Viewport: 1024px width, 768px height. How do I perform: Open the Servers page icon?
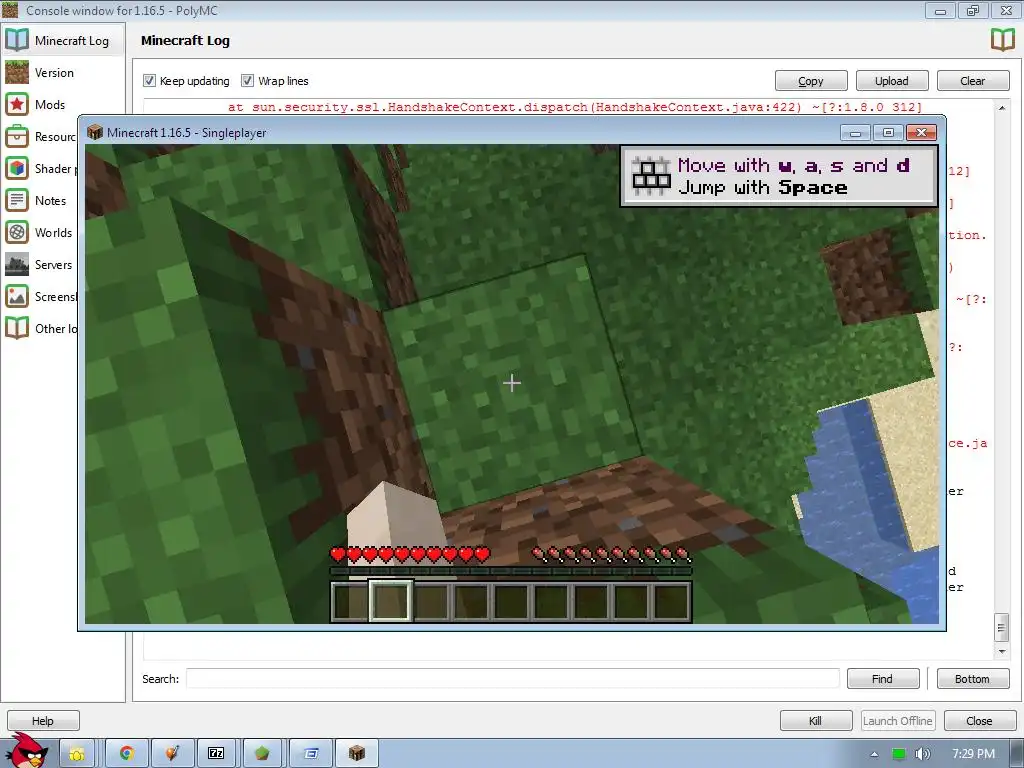pos(17,264)
